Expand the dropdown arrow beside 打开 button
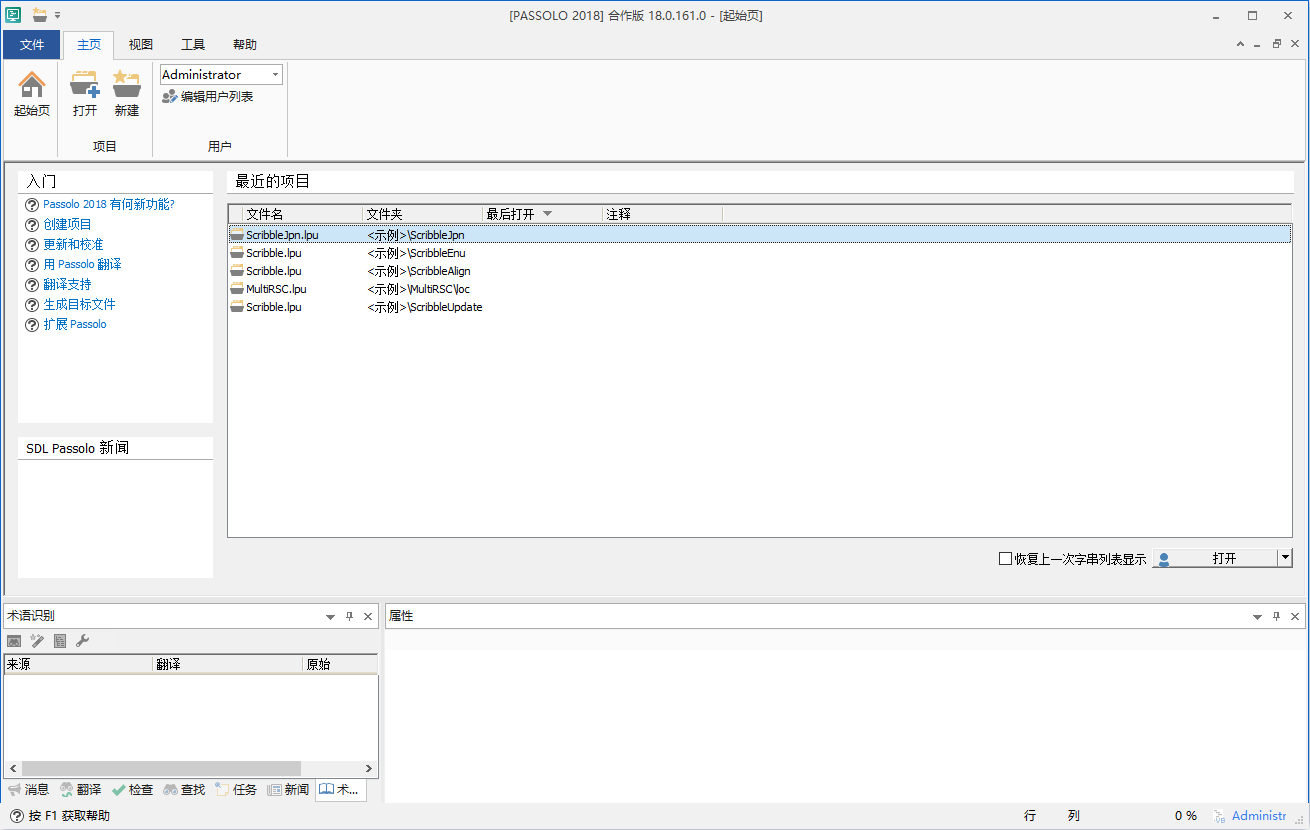This screenshot has width=1310, height=830. 1285,558
